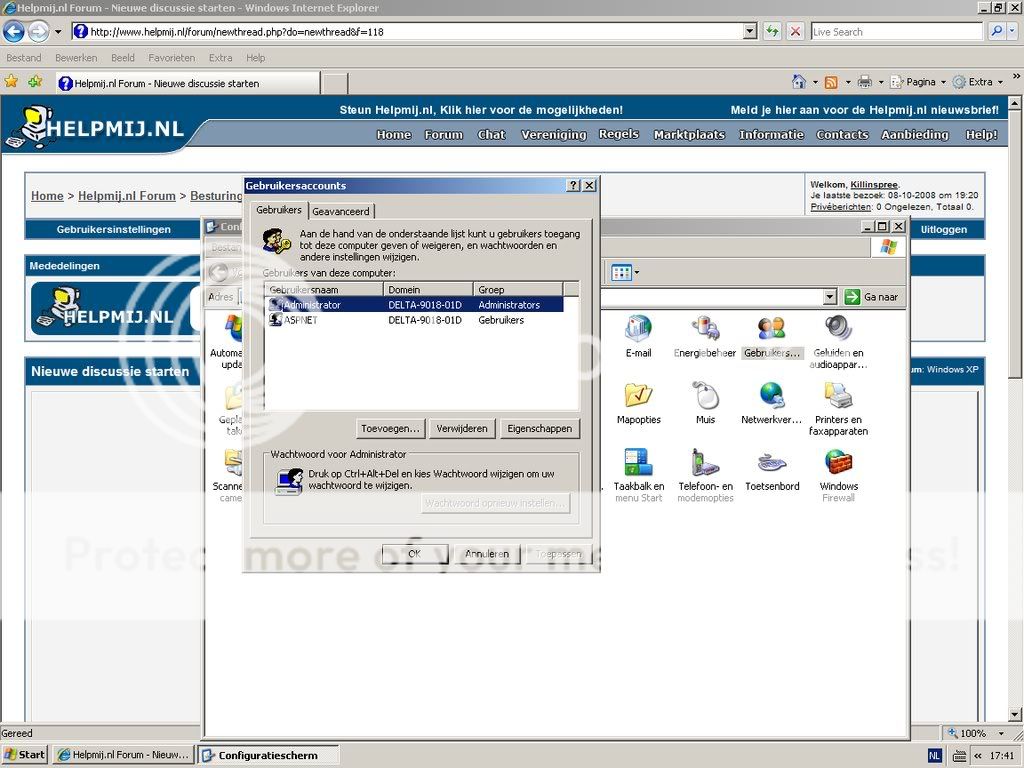
Task: Click the help question mark in Gebruikersaccounts title bar
Action: (x=573, y=185)
